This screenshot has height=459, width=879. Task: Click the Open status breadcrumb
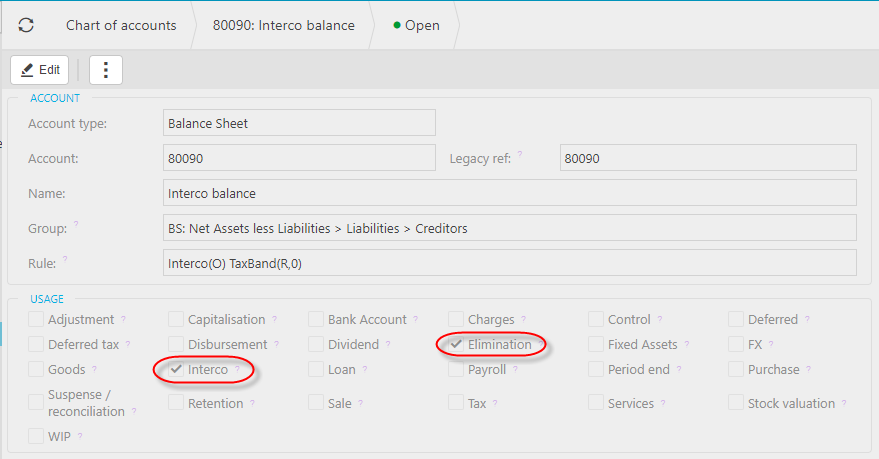[417, 25]
